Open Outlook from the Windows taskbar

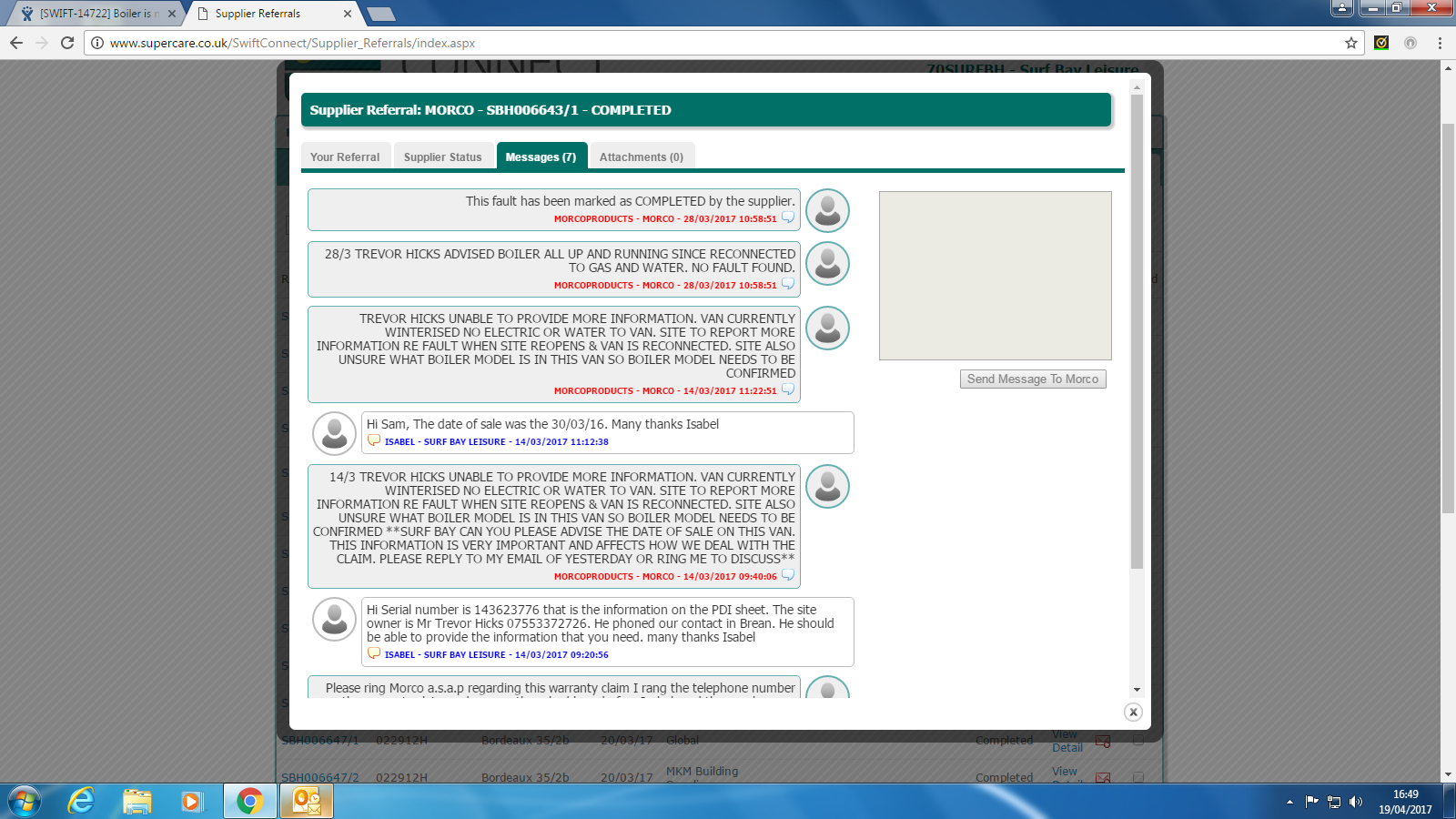click(x=307, y=802)
